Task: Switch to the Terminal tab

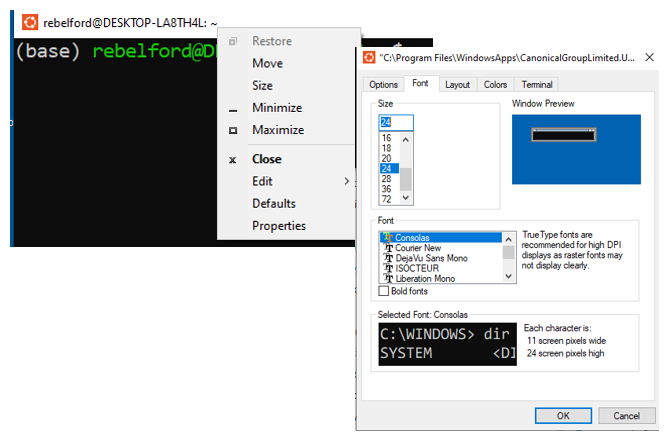Action: coord(537,84)
